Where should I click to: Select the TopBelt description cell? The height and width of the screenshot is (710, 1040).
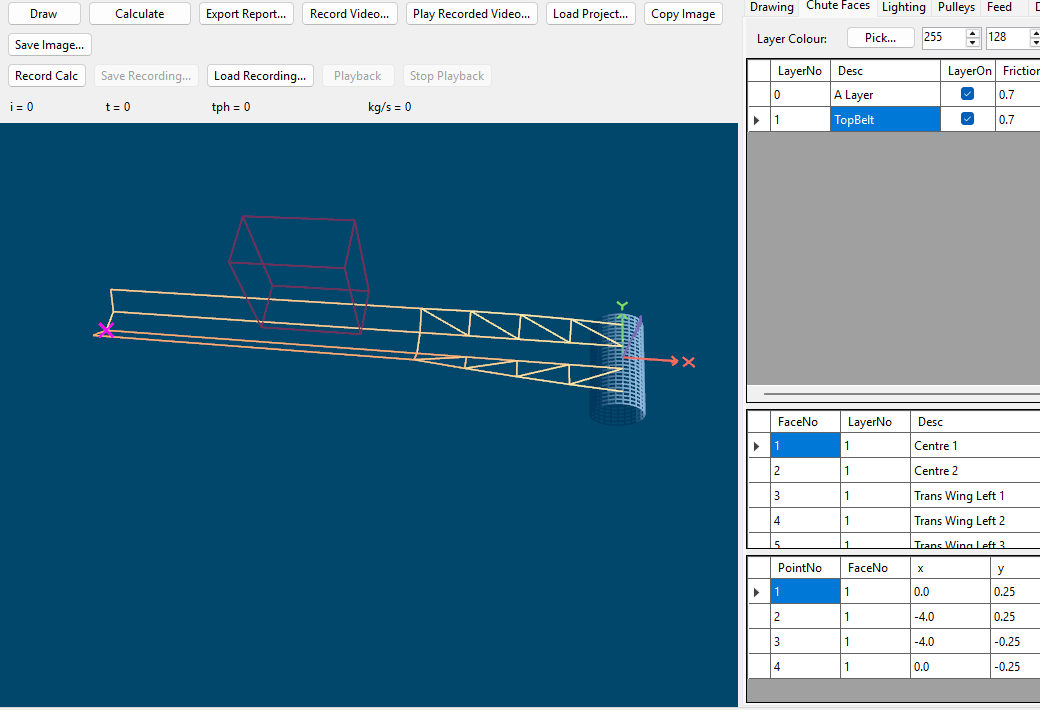(x=885, y=119)
